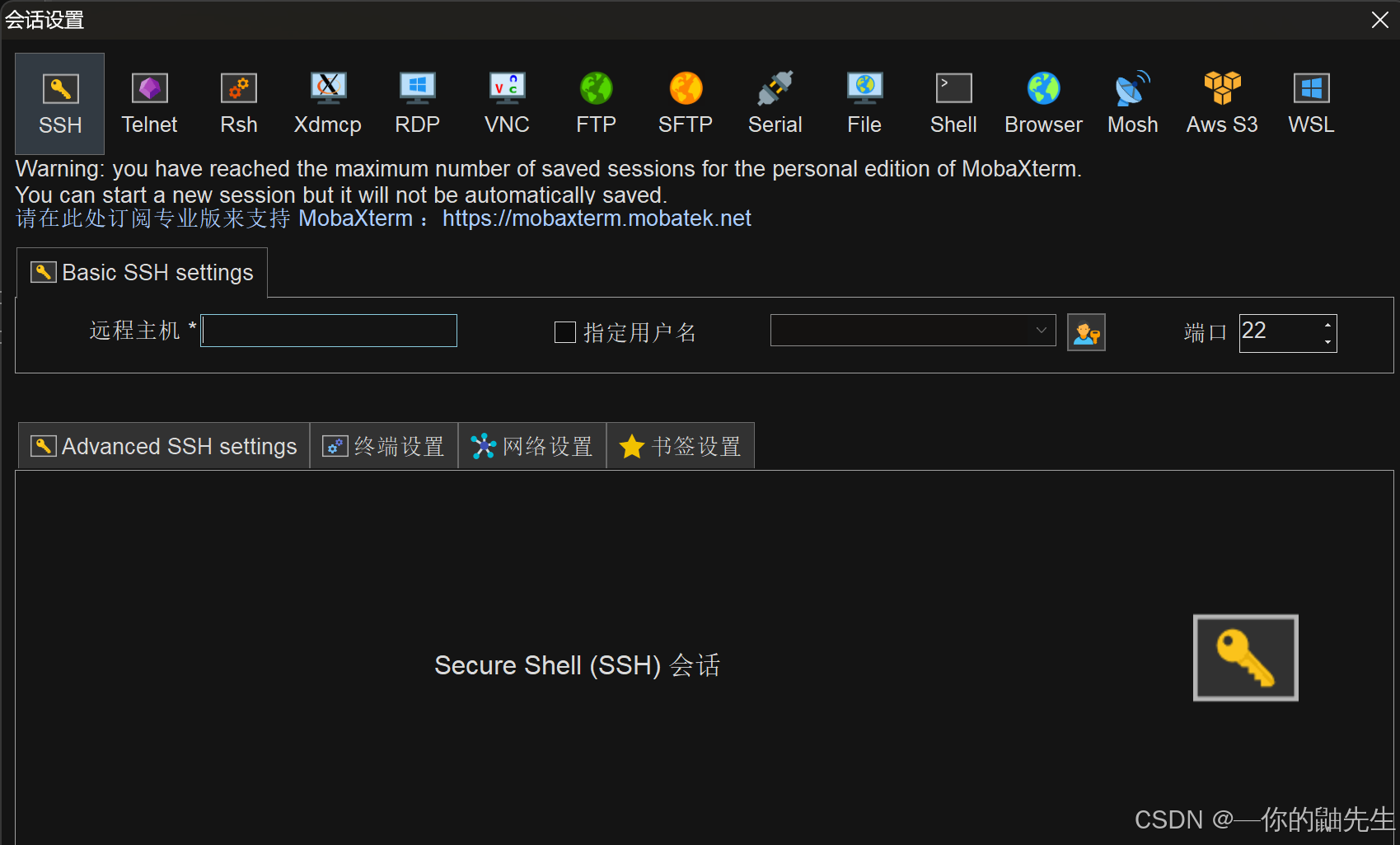Select the Shell session type
The height and width of the screenshot is (845, 1400).
(953, 104)
